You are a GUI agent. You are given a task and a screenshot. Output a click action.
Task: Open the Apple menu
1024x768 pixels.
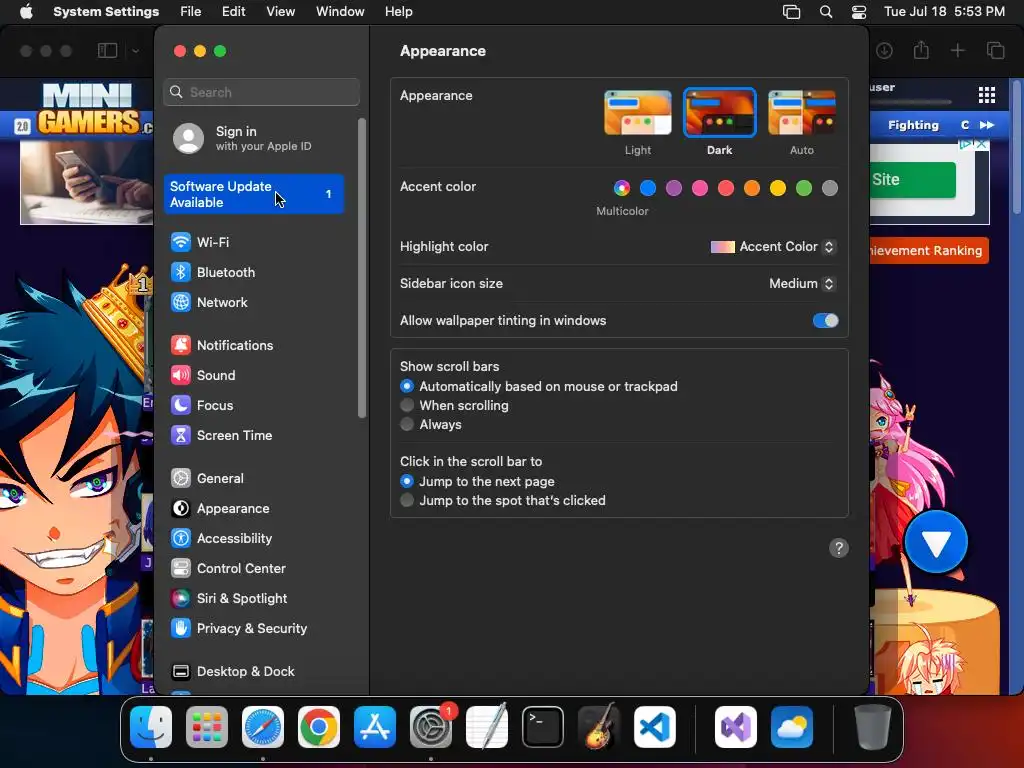[26, 12]
